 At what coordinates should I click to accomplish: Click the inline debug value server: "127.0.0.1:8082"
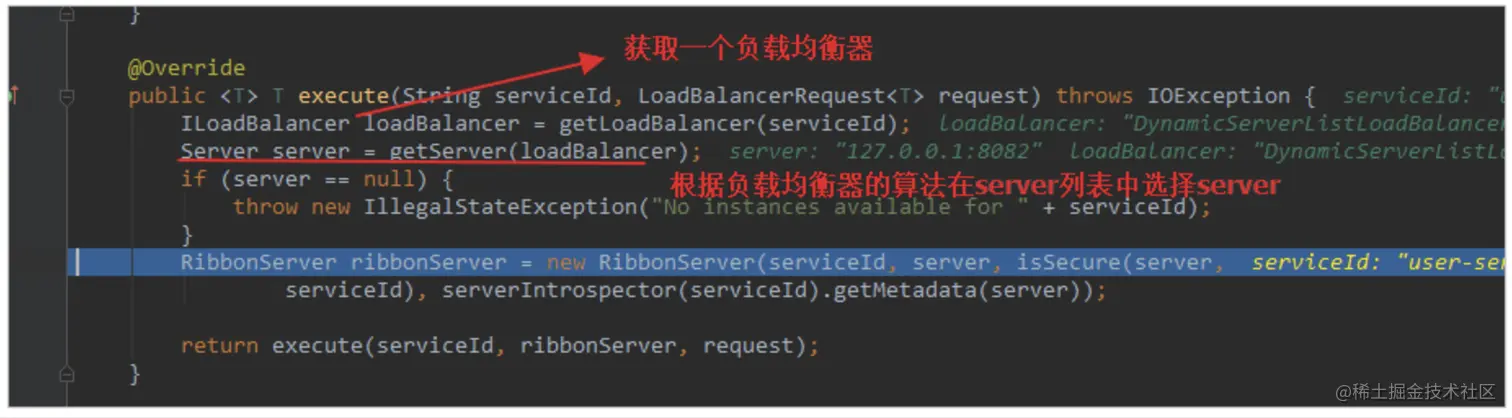[x=886, y=152]
